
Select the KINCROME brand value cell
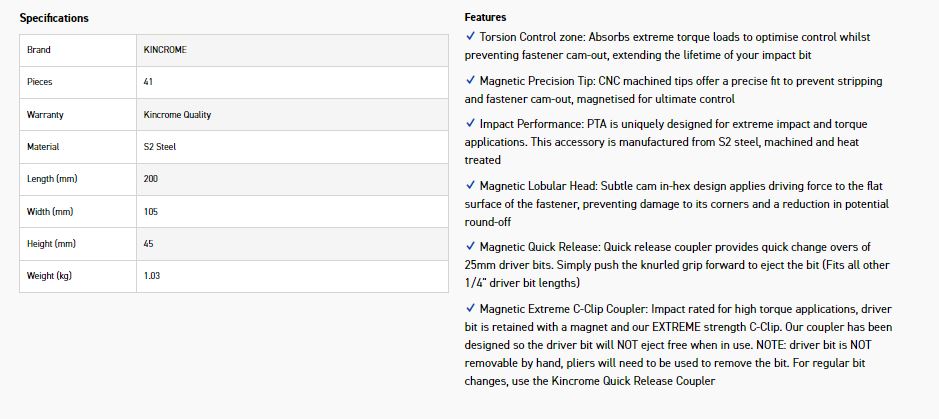(165, 50)
